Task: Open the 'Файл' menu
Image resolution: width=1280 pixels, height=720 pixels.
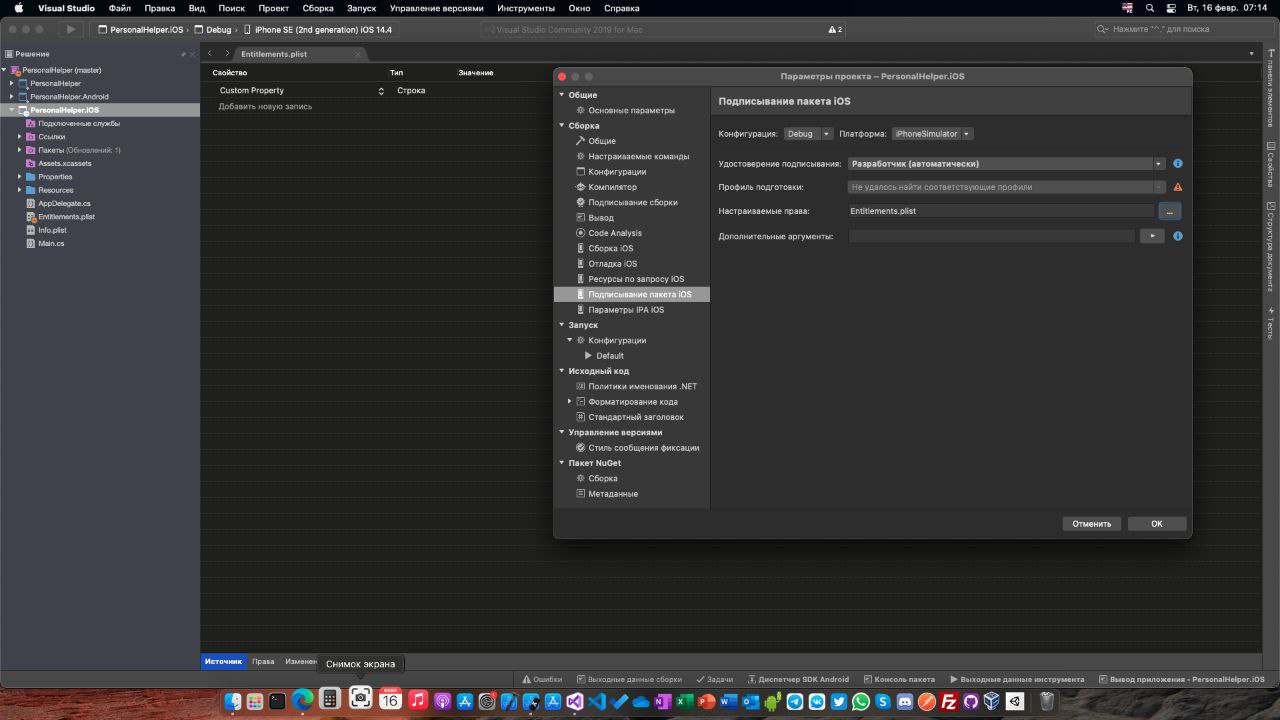Action: click(x=119, y=8)
